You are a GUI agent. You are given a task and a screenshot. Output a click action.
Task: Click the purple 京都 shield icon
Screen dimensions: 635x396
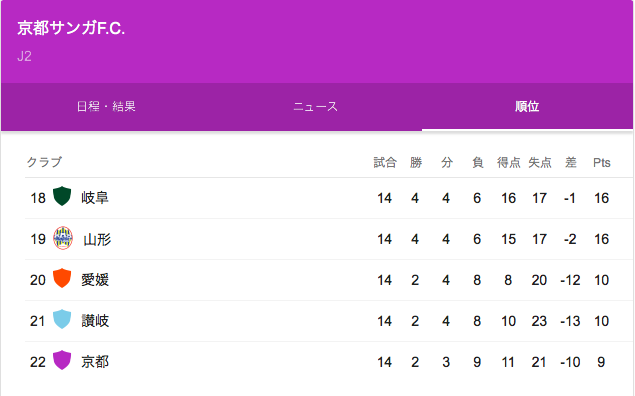[62, 360]
